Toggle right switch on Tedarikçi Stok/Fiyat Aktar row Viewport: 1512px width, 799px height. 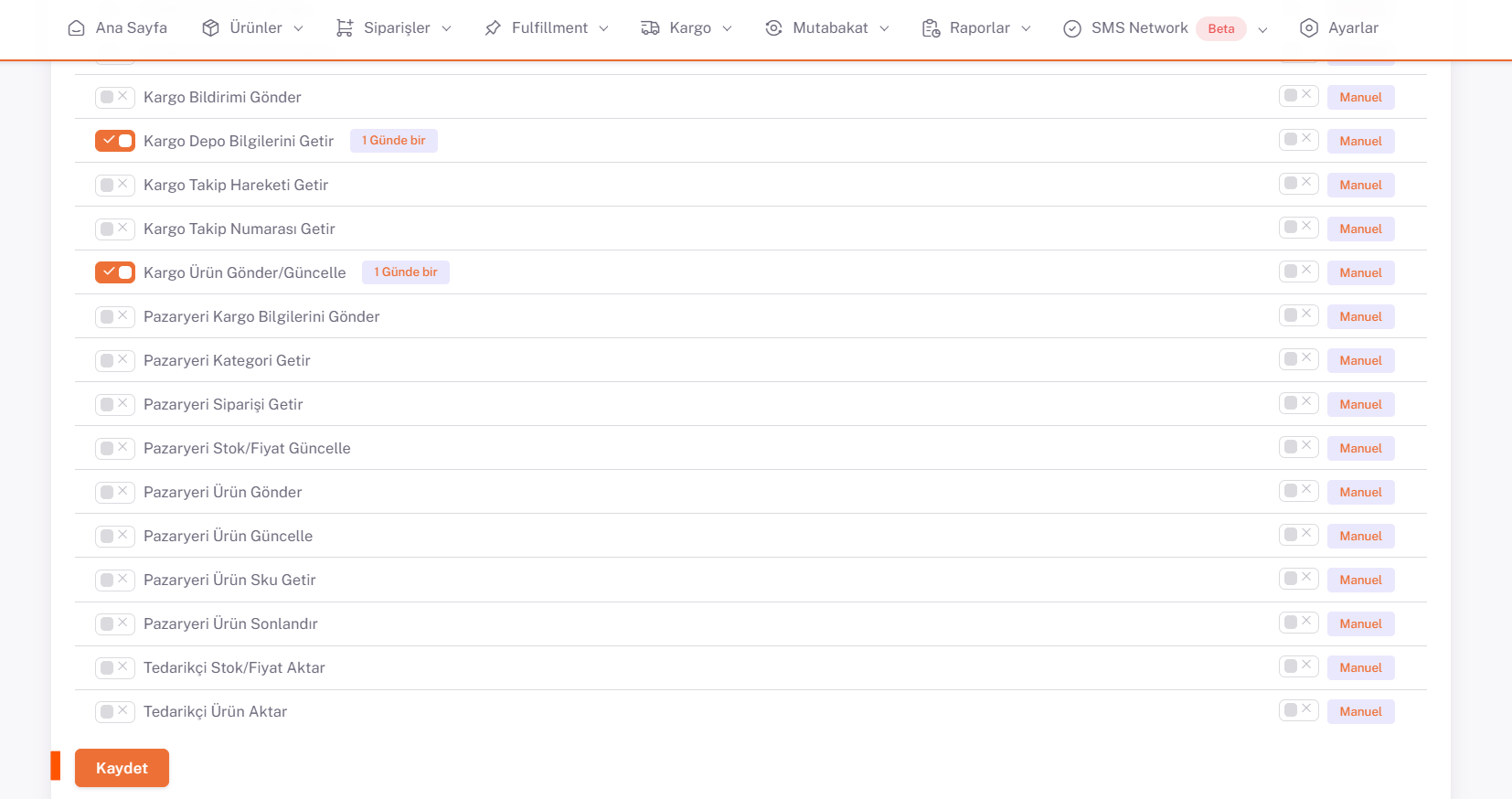coord(1298,666)
